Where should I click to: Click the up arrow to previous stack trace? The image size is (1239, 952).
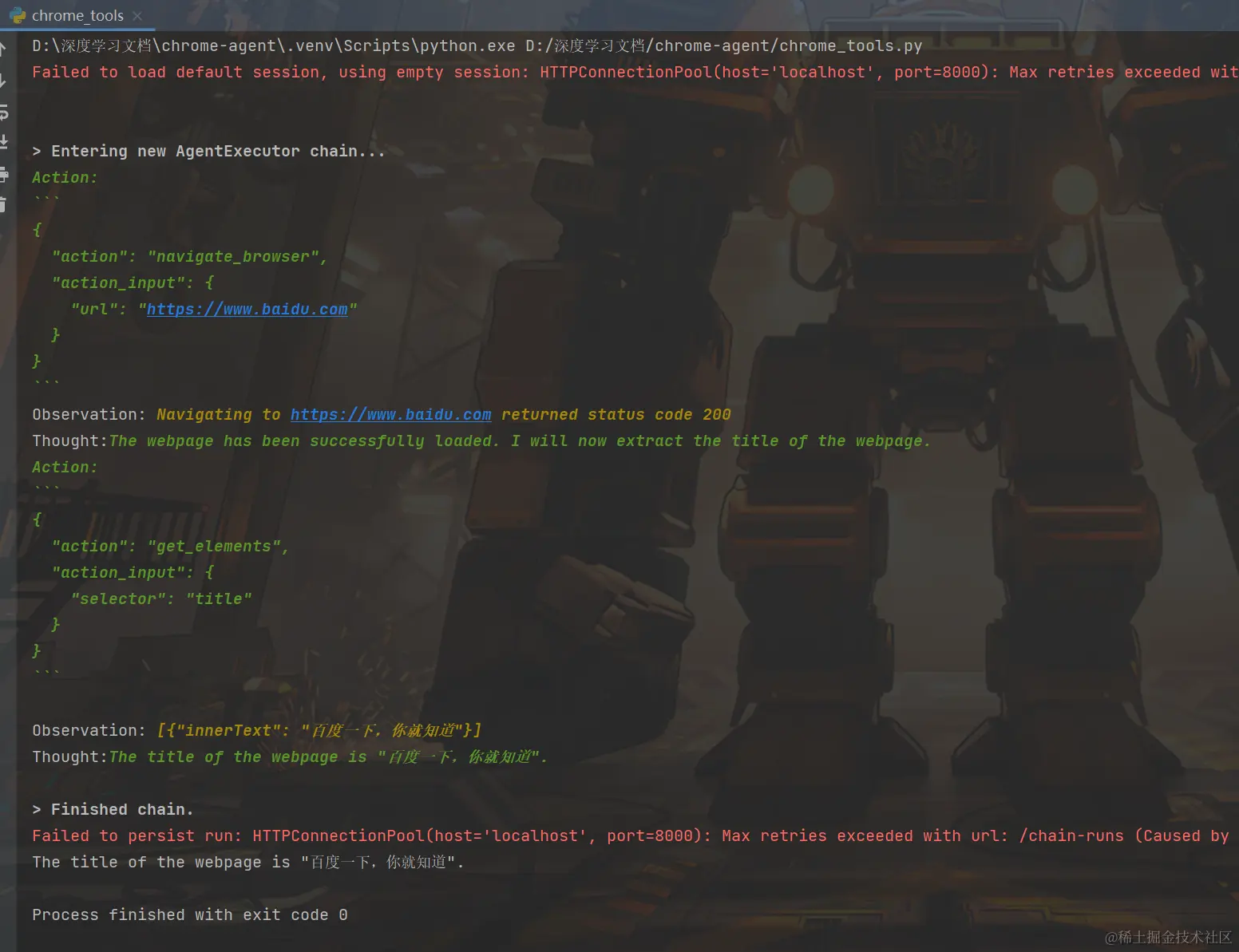point(3,49)
